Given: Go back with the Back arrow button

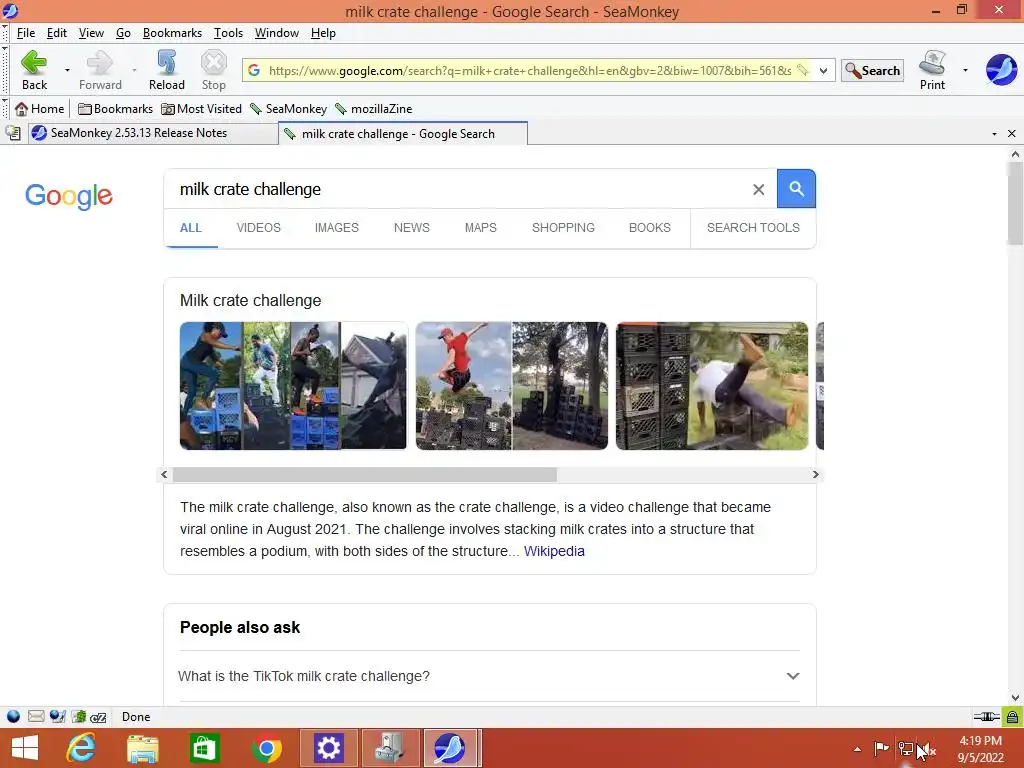Looking at the screenshot, I should (34, 71).
